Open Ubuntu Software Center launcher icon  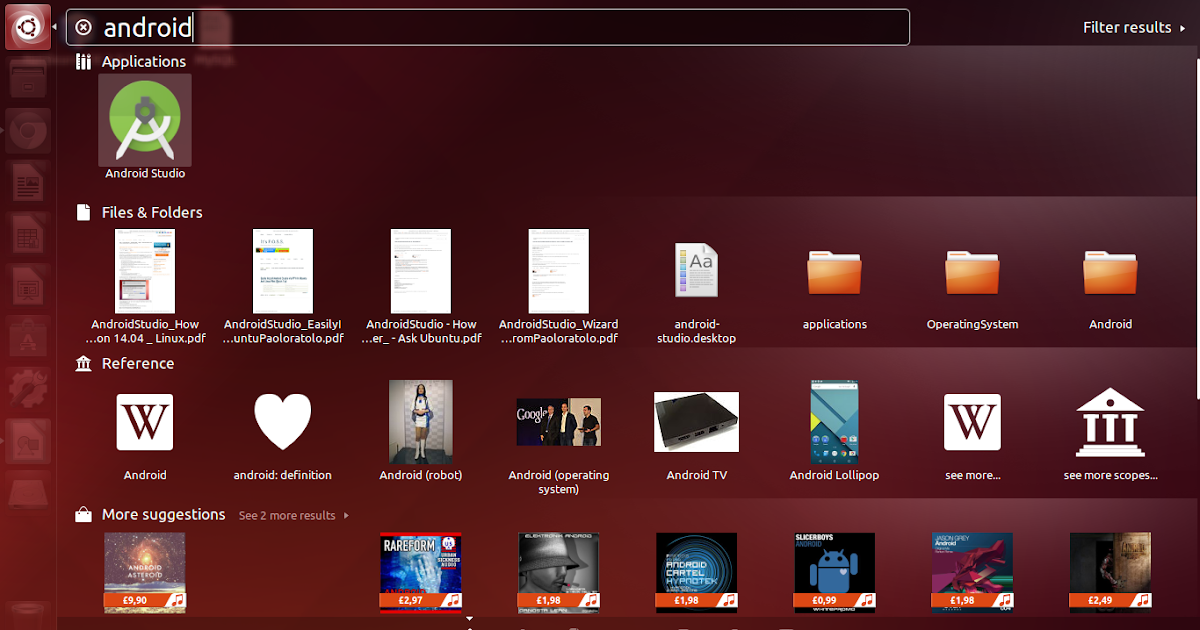27,338
